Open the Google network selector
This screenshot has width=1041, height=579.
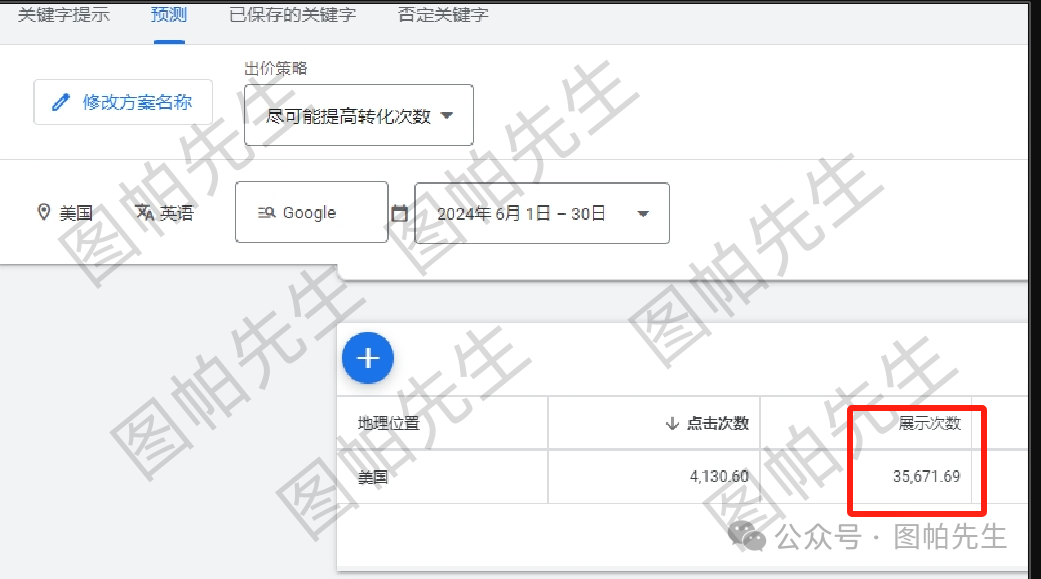311,211
